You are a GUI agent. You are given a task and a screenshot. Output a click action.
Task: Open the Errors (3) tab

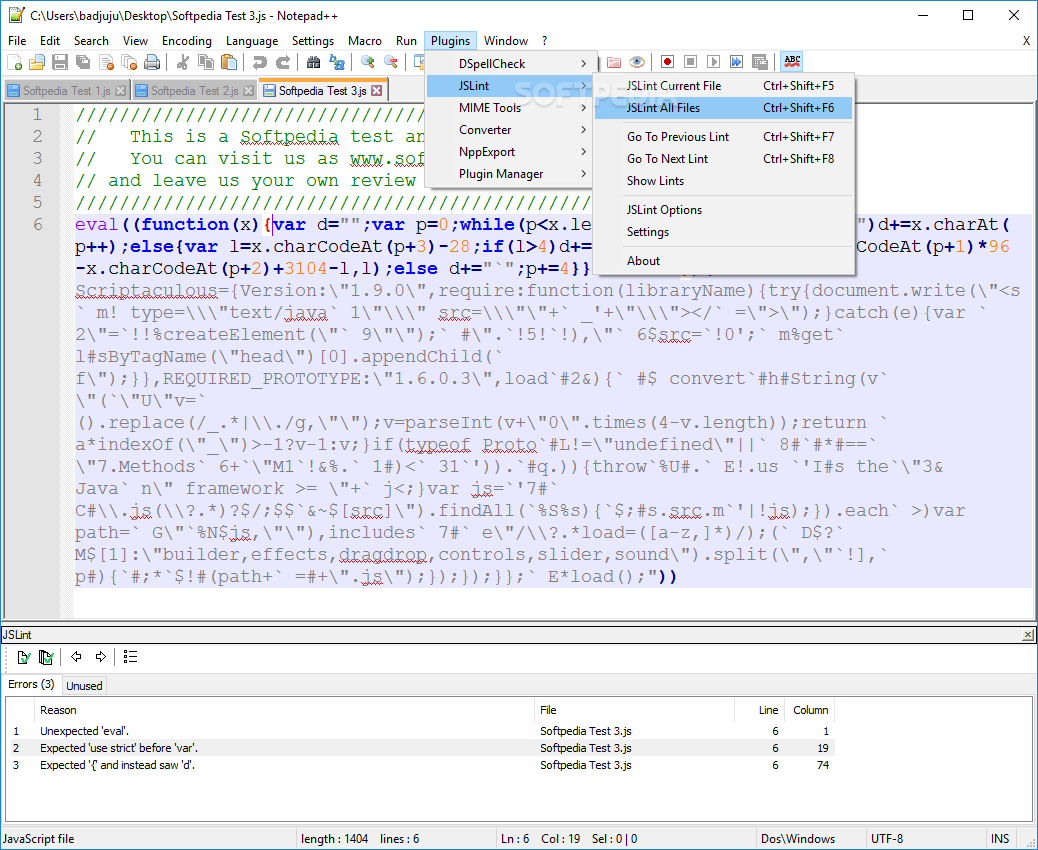click(31, 685)
